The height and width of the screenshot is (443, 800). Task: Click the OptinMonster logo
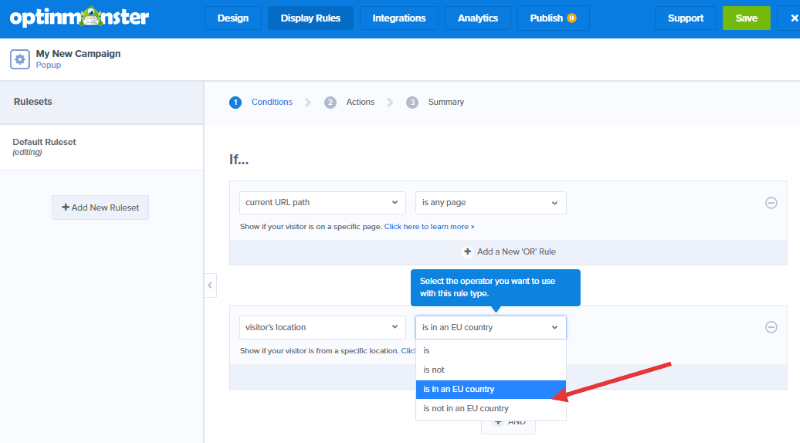(78, 18)
